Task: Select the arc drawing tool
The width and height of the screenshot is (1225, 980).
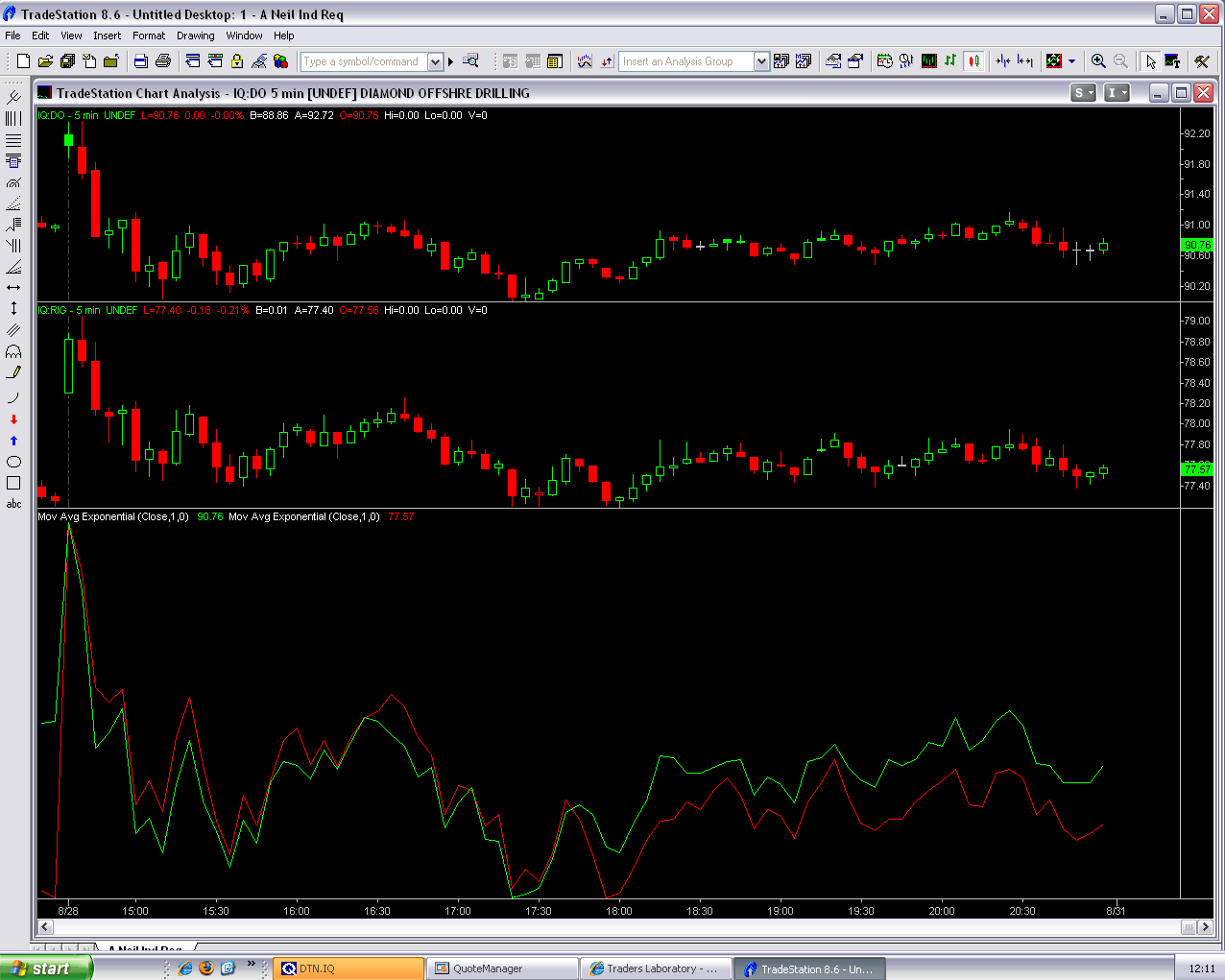Action: pyautogui.click(x=13, y=396)
